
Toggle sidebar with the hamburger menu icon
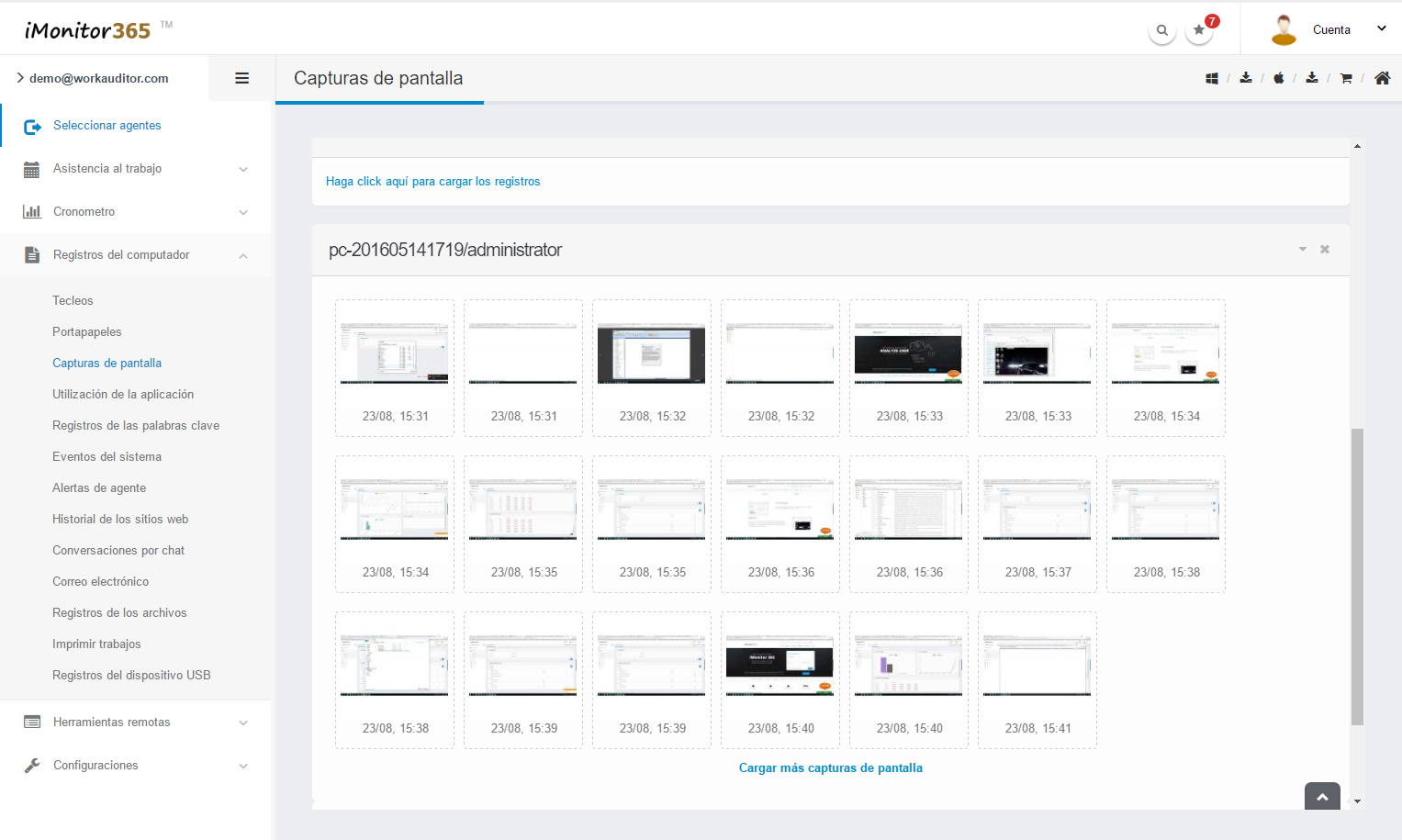[242, 78]
